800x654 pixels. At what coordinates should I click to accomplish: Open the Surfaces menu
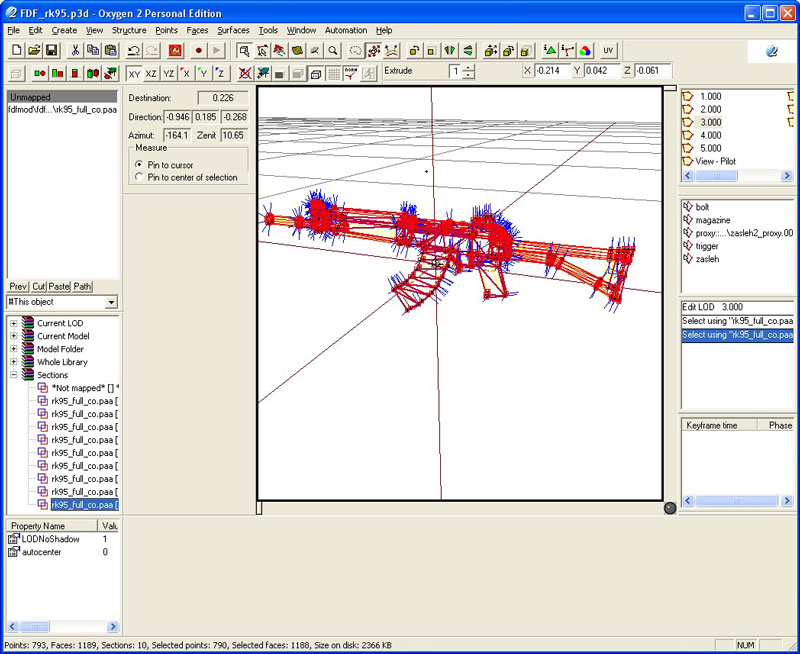tap(233, 30)
